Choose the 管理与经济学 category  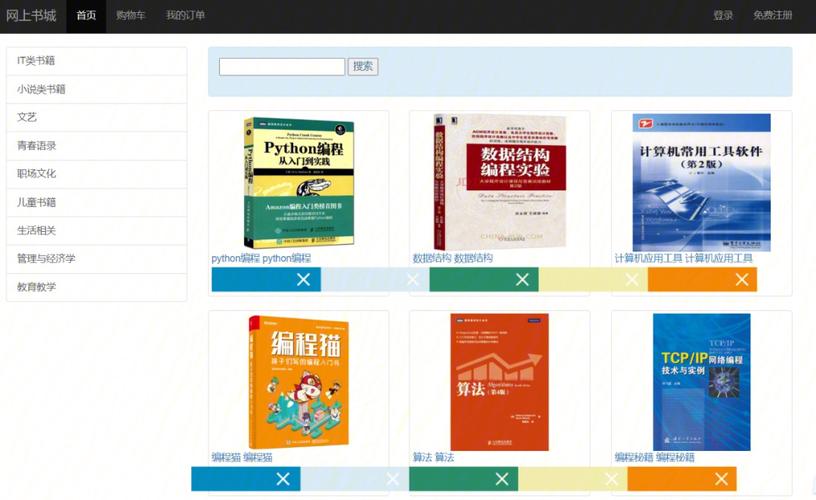click(x=96, y=259)
